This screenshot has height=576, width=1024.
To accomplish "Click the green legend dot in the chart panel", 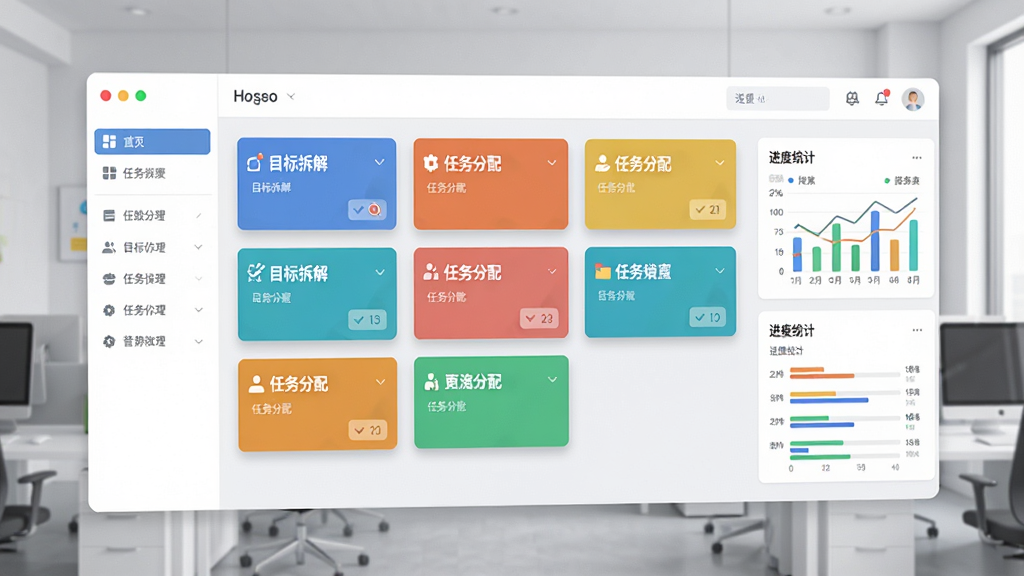I will coord(887,181).
